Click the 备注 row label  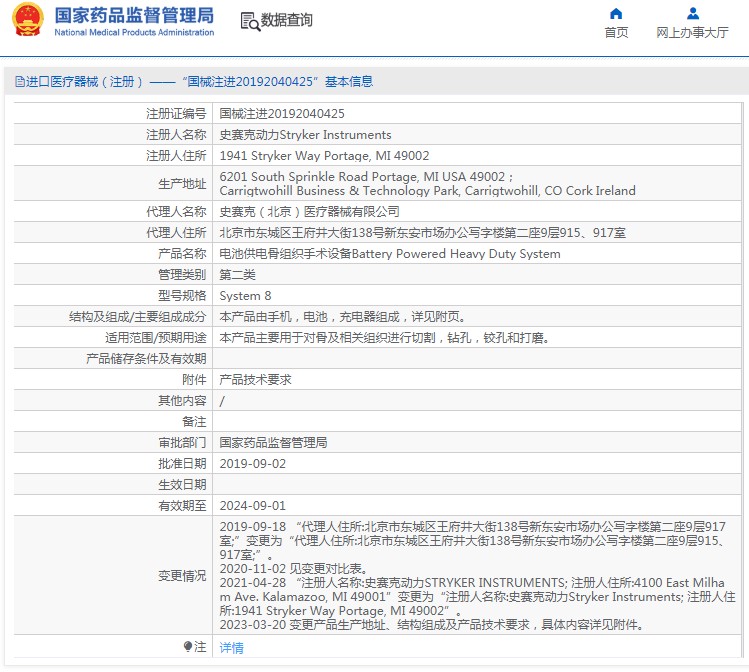pyautogui.click(x=194, y=422)
